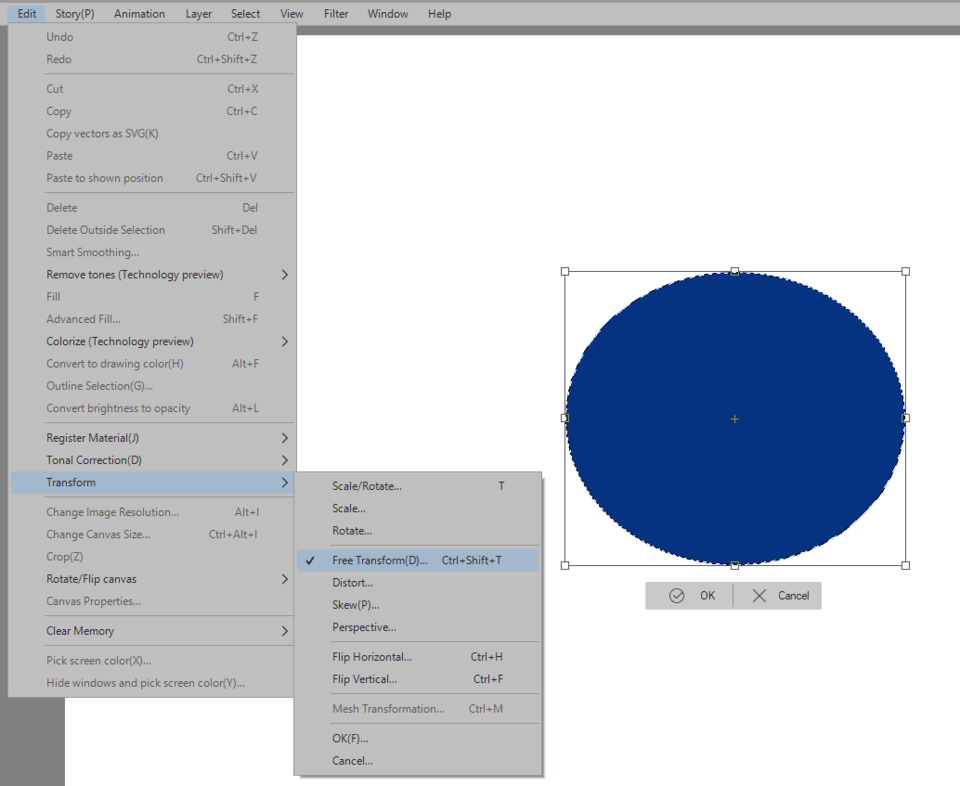Expand the Colorize submenu arrow
The width and height of the screenshot is (960, 786).
pyautogui.click(x=285, y=342)
